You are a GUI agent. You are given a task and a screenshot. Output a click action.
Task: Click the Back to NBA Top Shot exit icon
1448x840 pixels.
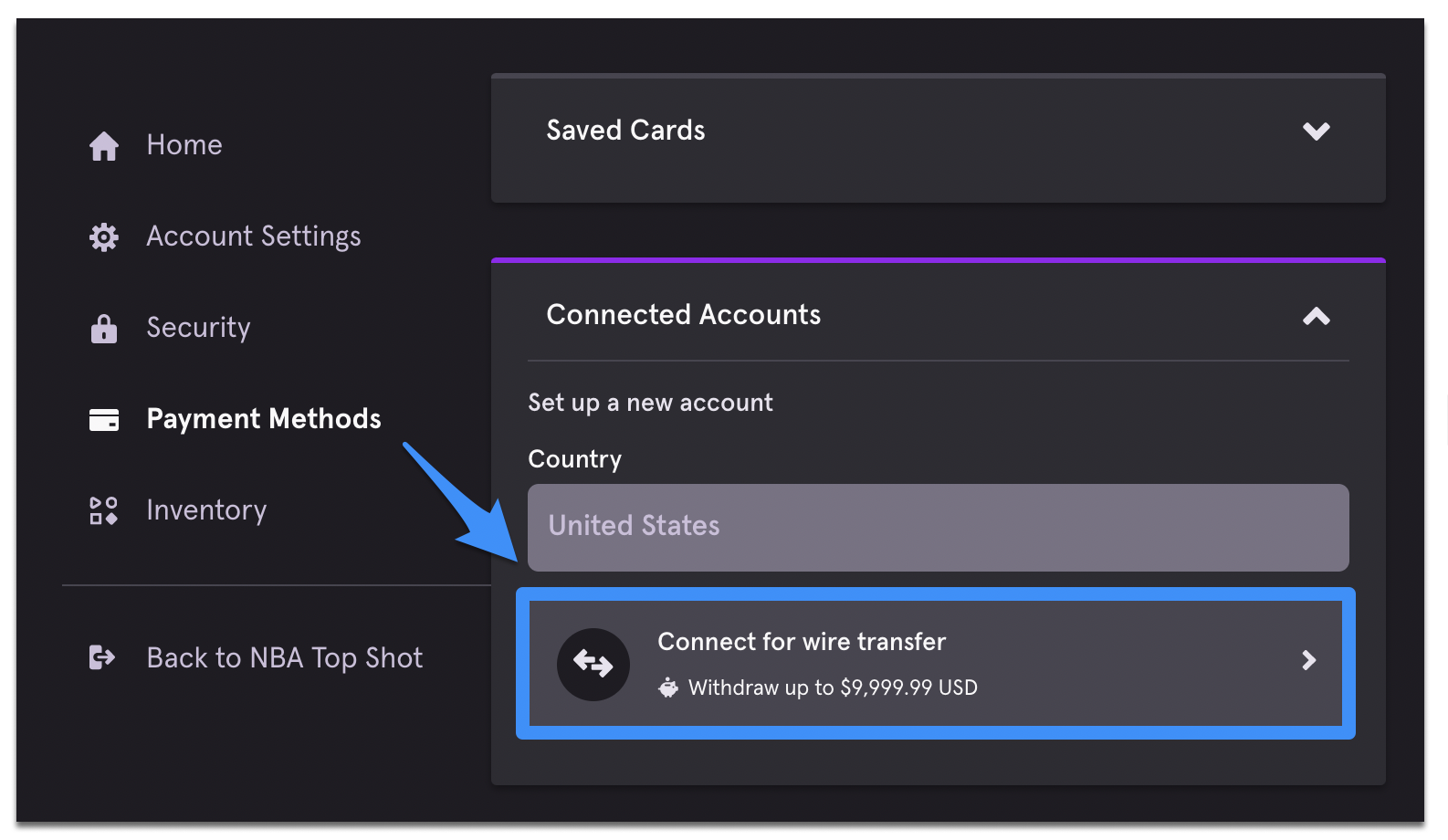102,657
